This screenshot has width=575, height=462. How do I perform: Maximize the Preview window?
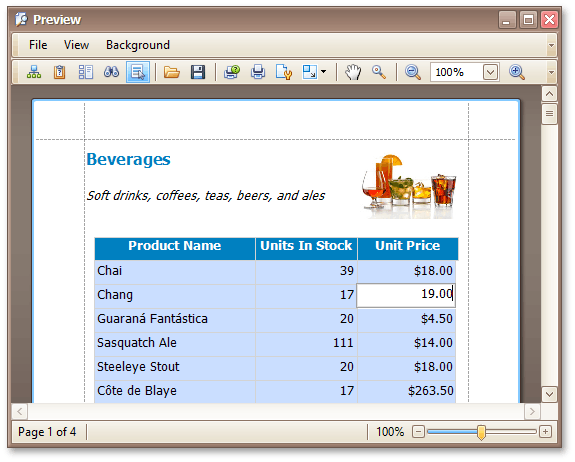pos(528,19)
